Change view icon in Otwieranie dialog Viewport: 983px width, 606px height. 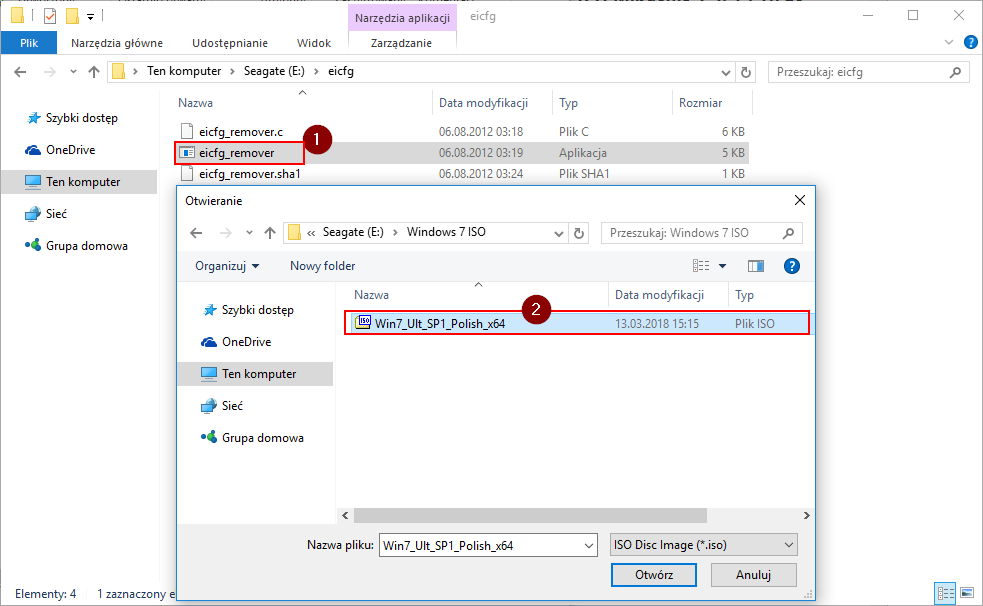pos(701,266)
